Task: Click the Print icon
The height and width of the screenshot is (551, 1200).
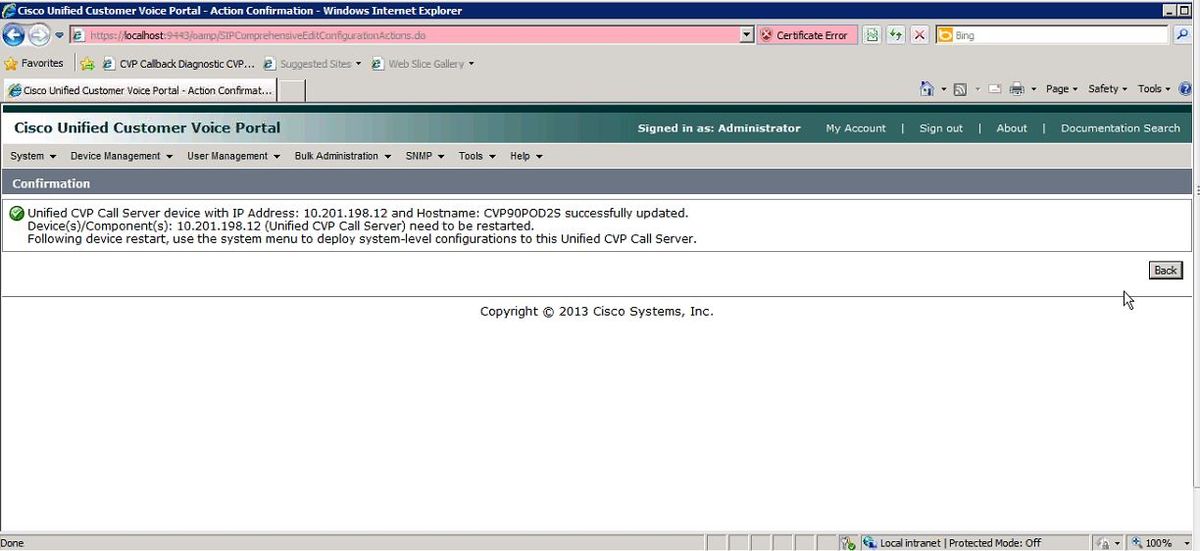Action: 1017,89
